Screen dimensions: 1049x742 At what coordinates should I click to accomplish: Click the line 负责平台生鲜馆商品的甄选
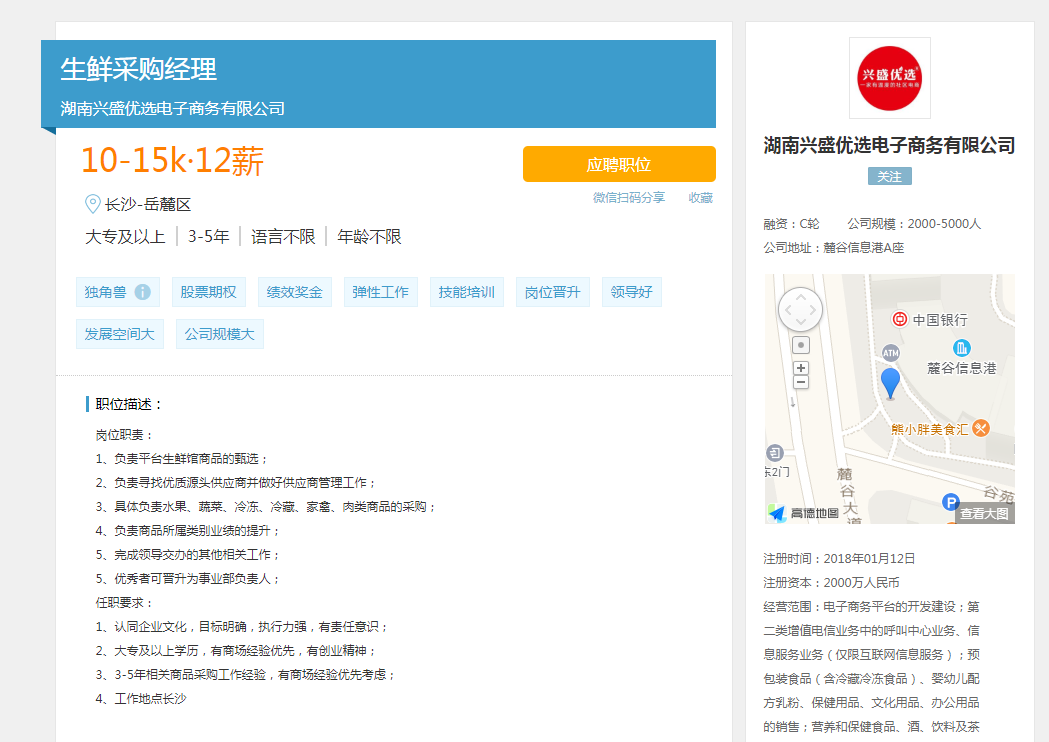[x=181, y=459]
